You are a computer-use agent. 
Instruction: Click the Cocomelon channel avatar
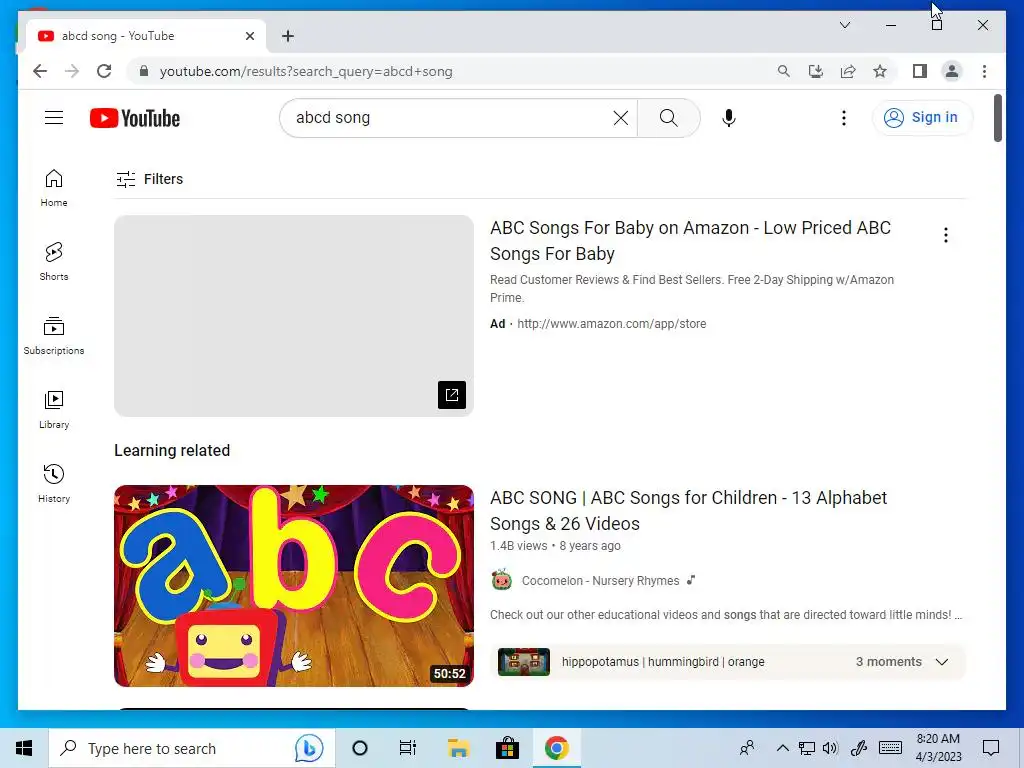click(502, 580)
